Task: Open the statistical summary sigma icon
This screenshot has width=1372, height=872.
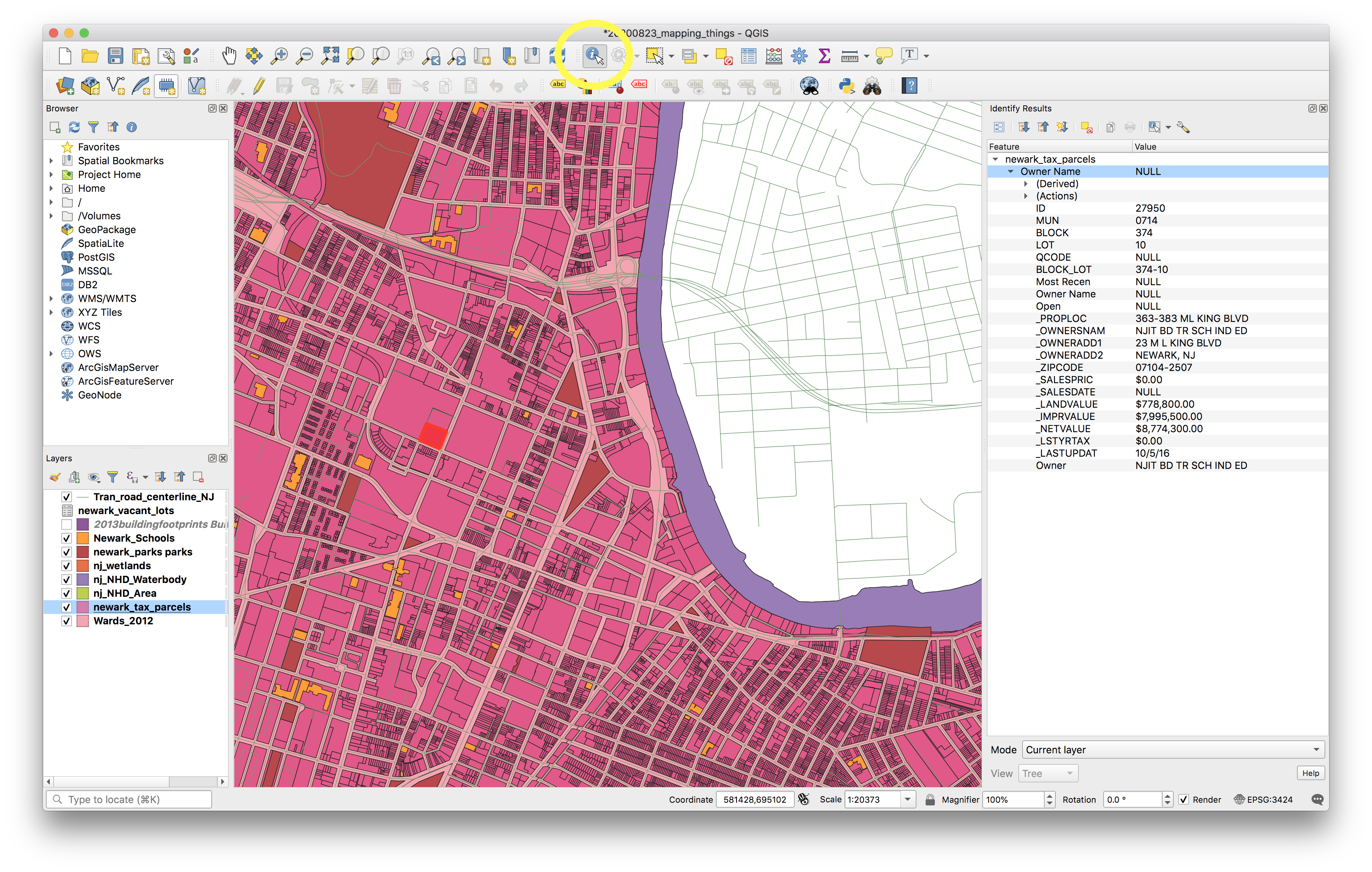Action: 824,56
